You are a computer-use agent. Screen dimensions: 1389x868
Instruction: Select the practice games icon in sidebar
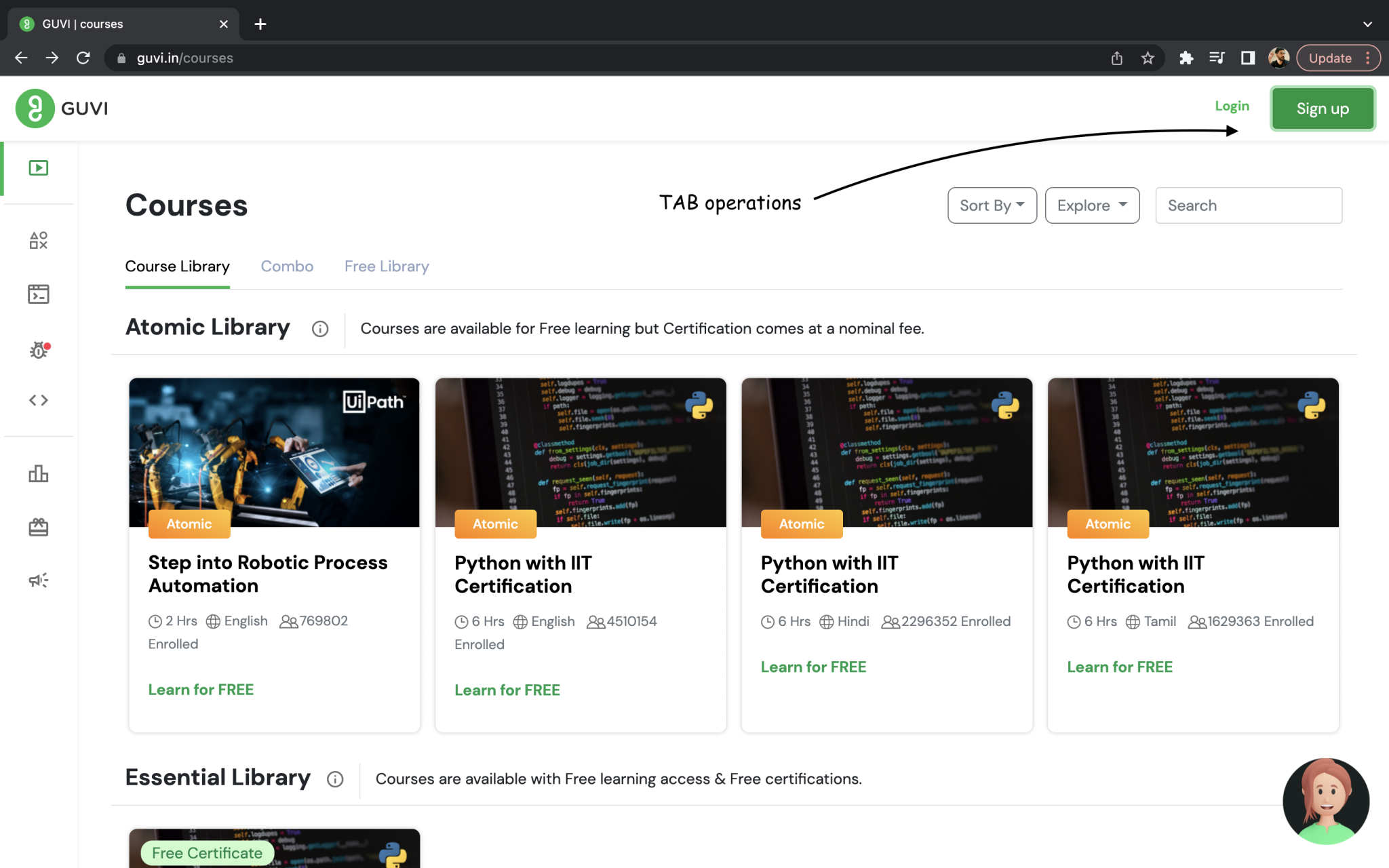[x=39, y=240]
